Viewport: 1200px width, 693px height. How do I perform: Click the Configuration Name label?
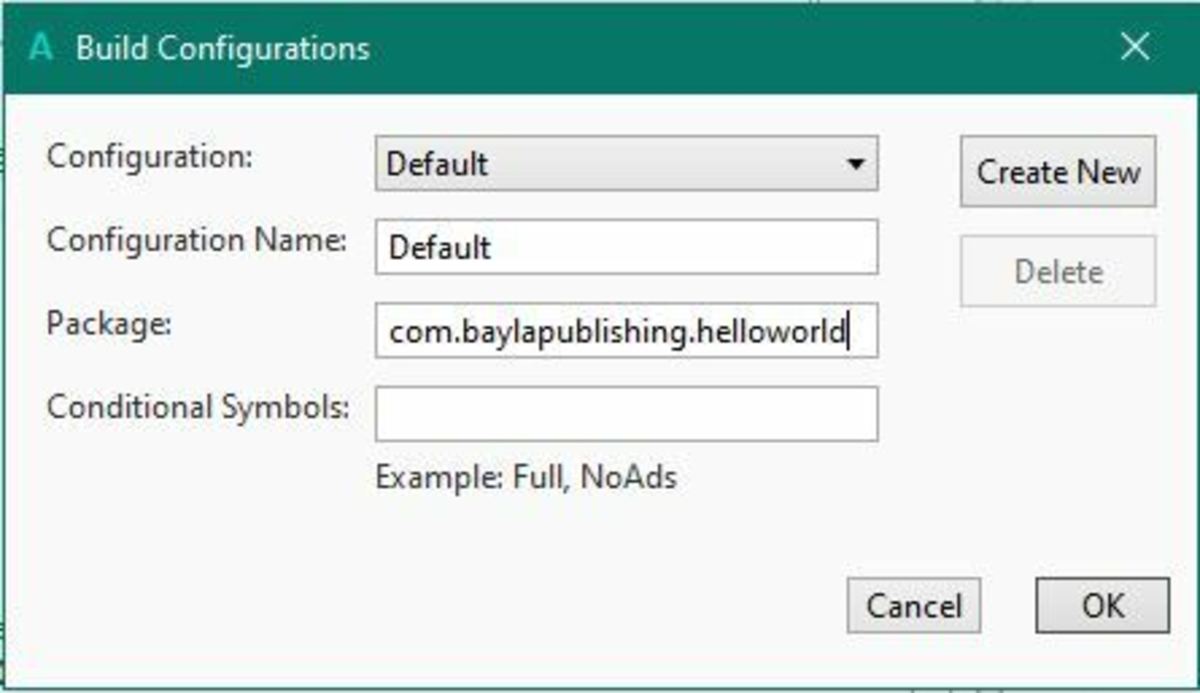point(197,241)
